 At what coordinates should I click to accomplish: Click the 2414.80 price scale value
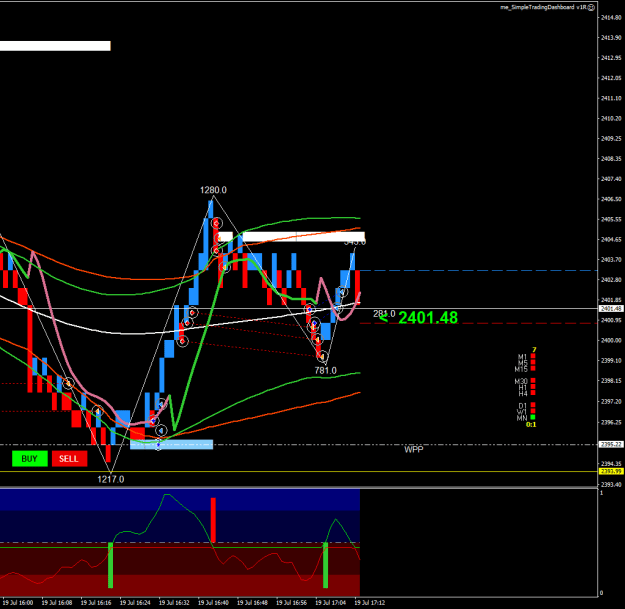coord(611,17)
